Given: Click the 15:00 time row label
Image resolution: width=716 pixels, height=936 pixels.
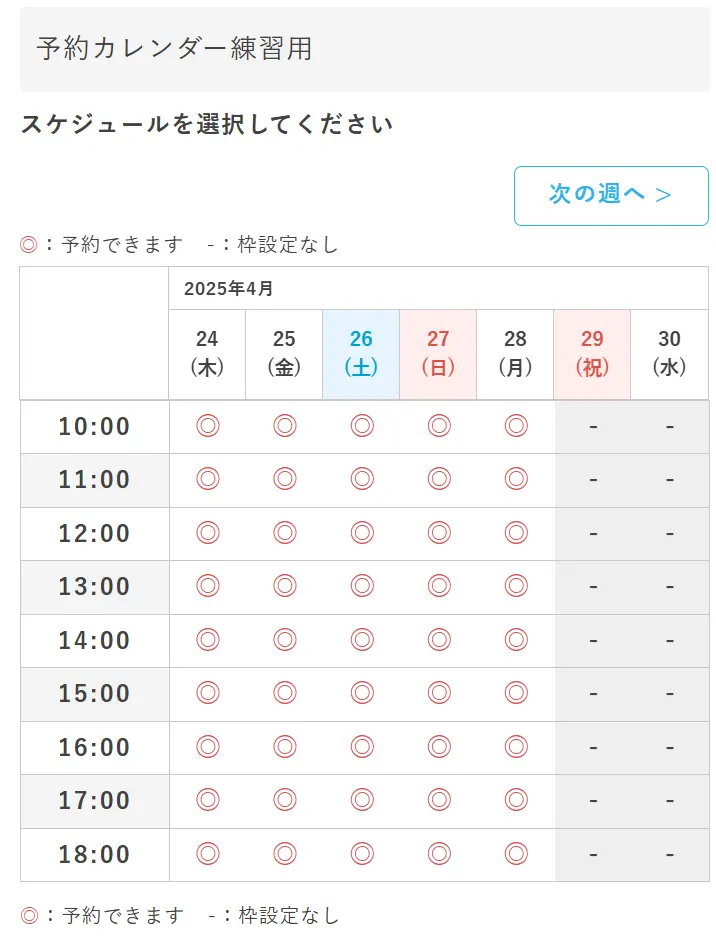Looking at the screenshot, I should click(x=94, y=693).
